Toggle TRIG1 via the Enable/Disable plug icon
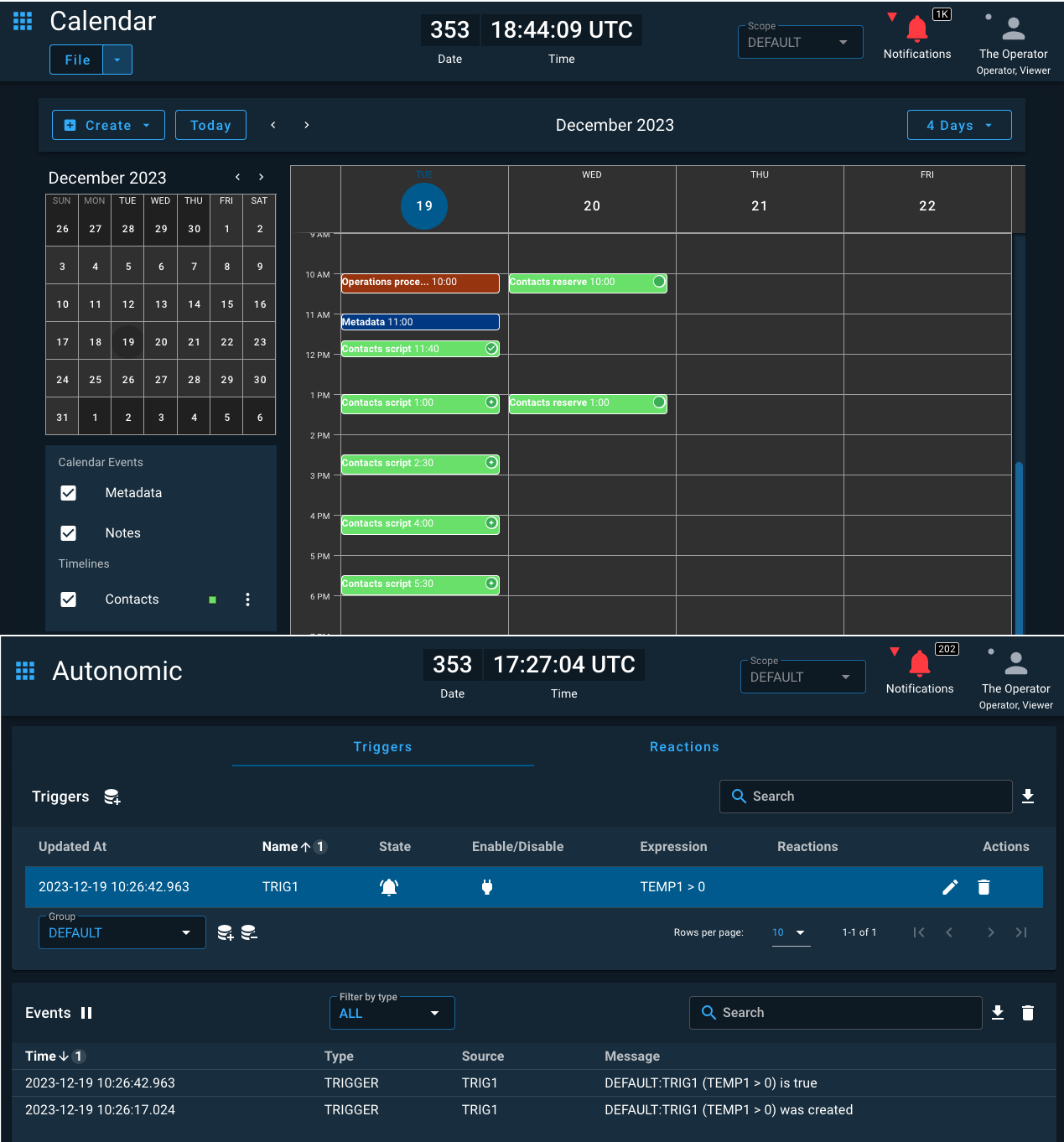The height and width of the screenshot is (1142, 1064). [487, 886]
